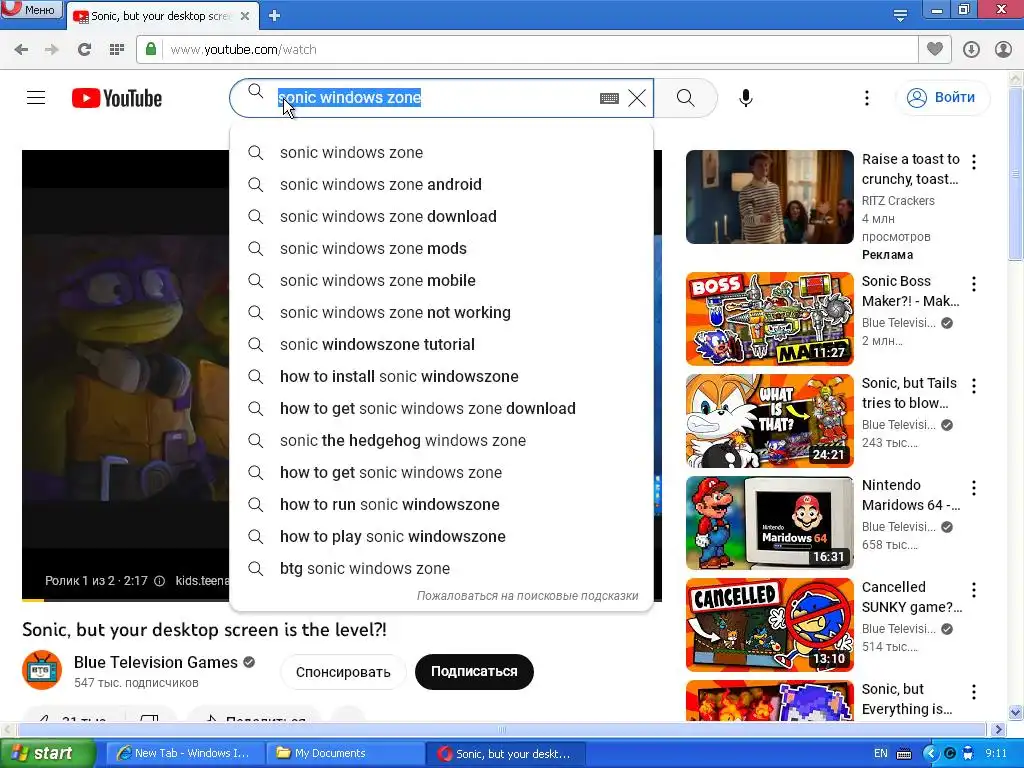Open options for Nintendo Maridows 64 video
The height and width of the screenshot is (768, 1024).
pos(974,488)
